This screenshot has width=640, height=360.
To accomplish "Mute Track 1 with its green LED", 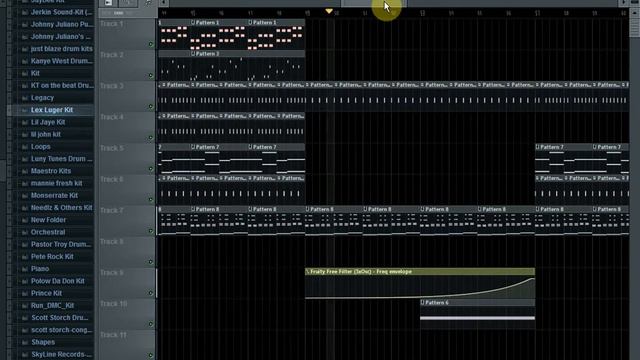I will click(151, 44).
